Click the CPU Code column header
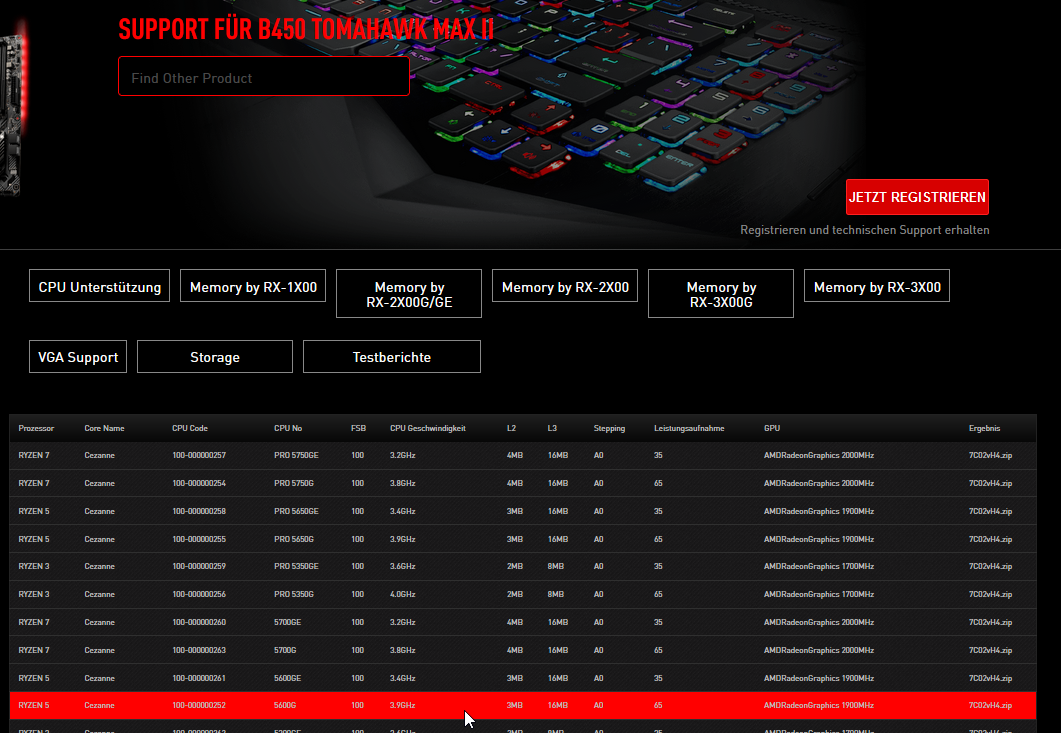Image resolution: width=1061 pixels, height=733 pixels. [x=189, y=428]
